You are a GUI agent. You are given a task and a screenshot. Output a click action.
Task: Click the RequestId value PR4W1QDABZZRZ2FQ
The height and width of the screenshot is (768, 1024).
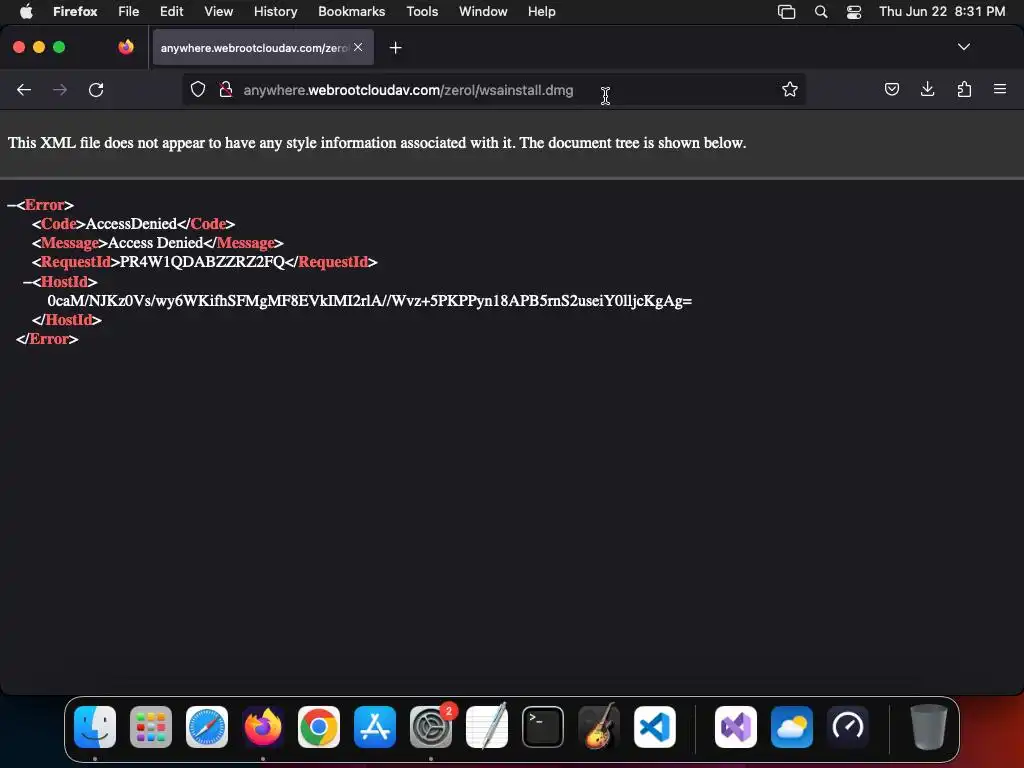click(202, 263)
